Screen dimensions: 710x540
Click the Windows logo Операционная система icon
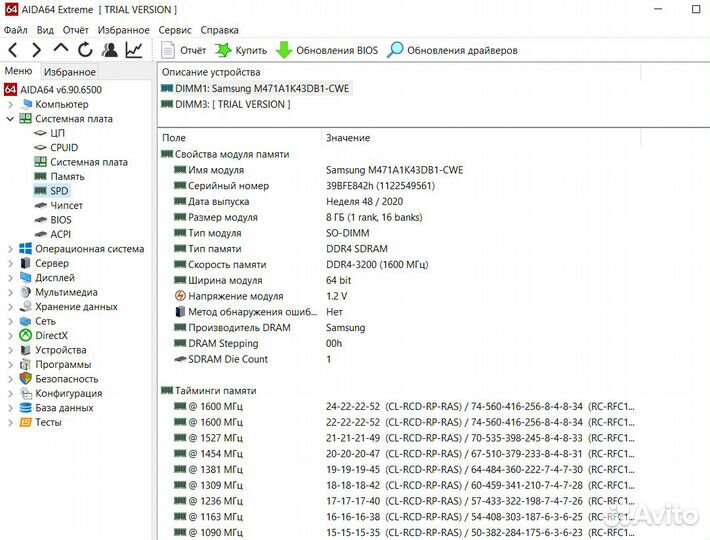26,248
